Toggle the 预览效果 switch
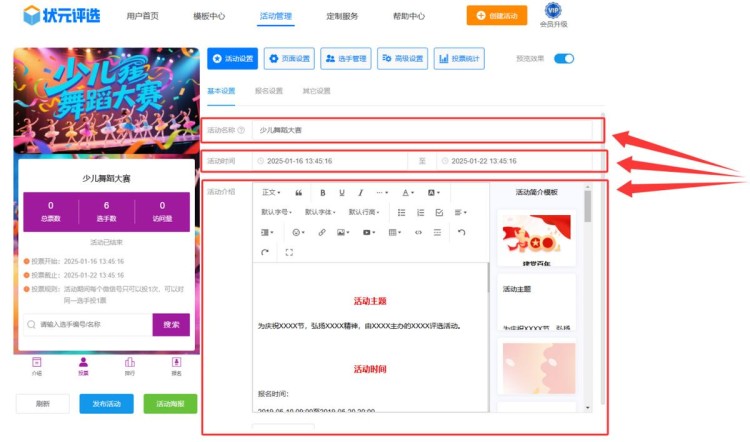Screen dimensions: 750x442 [564, 59]
